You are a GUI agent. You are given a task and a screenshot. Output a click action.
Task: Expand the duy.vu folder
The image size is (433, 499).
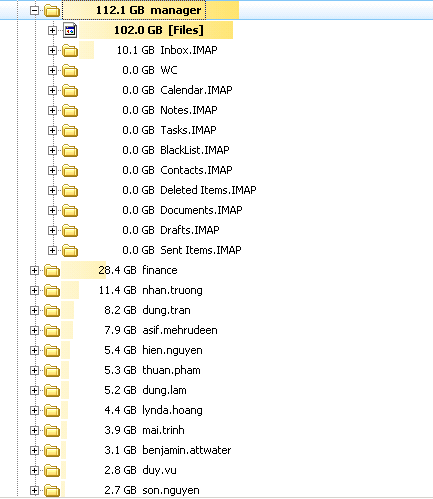(34, 471)
